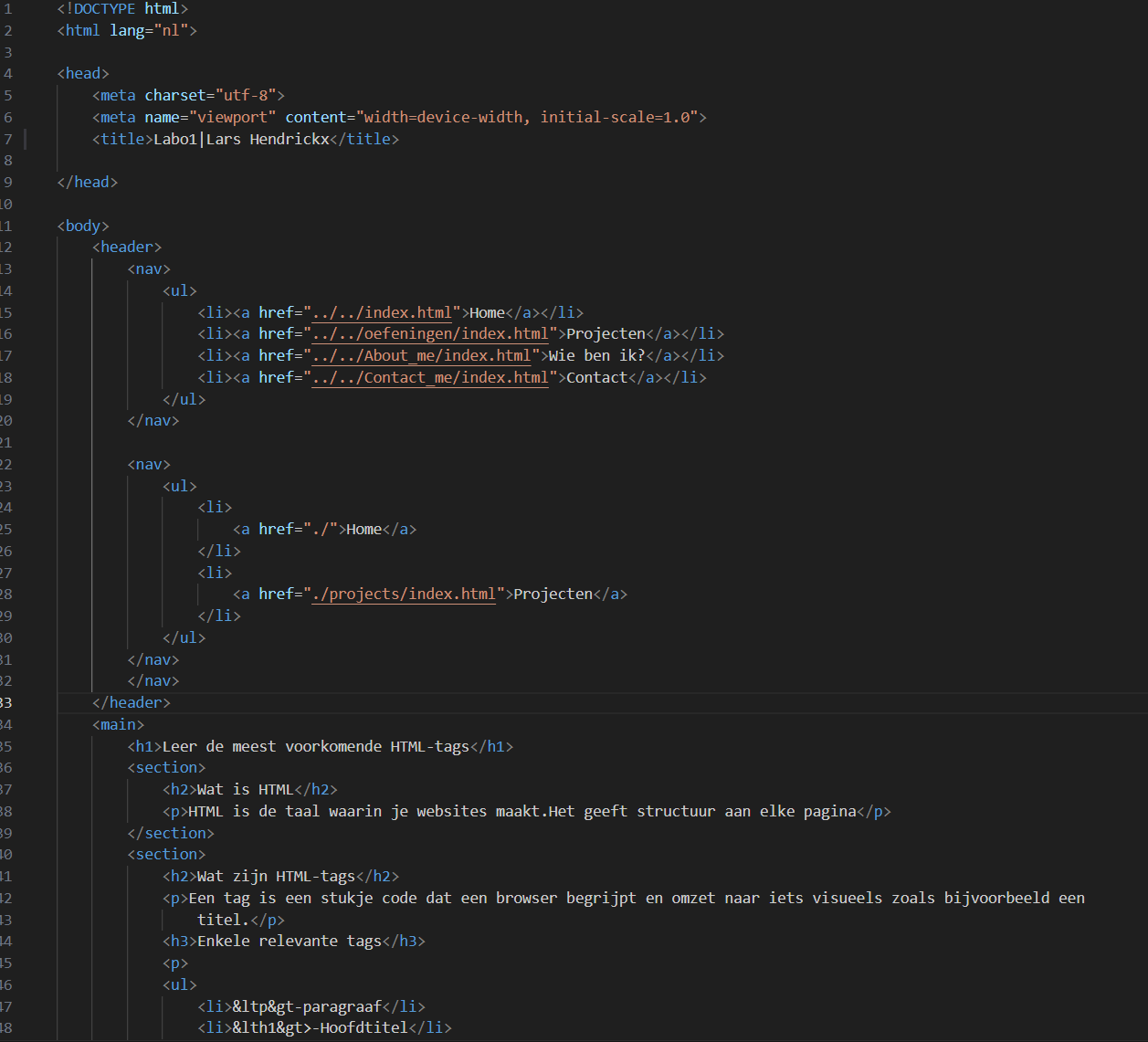Screen dimensions: 1148x1042
Task: Click 'Home' text after the "./" href
Action: tap(364, 530)
